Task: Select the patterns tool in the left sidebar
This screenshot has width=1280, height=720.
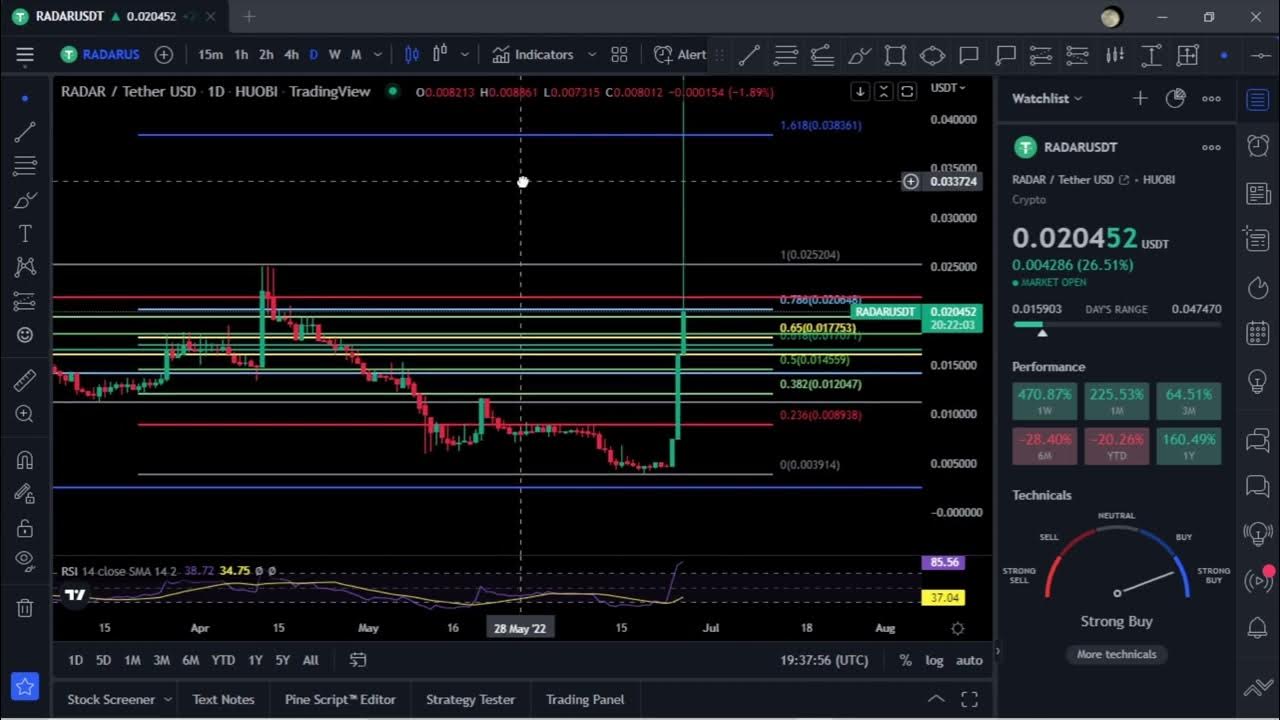Action: pyautogui.click(x=25, y=267)
